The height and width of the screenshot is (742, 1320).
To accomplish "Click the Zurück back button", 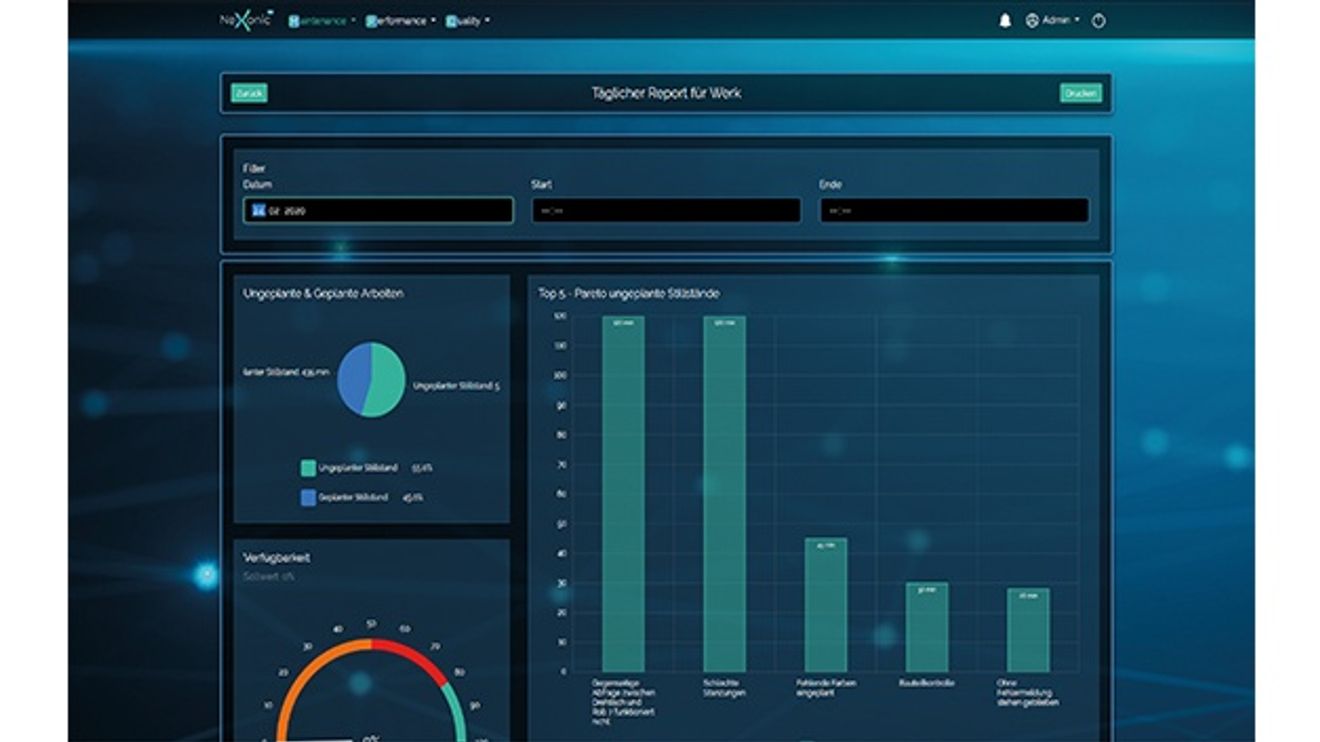I will point(249,93).
